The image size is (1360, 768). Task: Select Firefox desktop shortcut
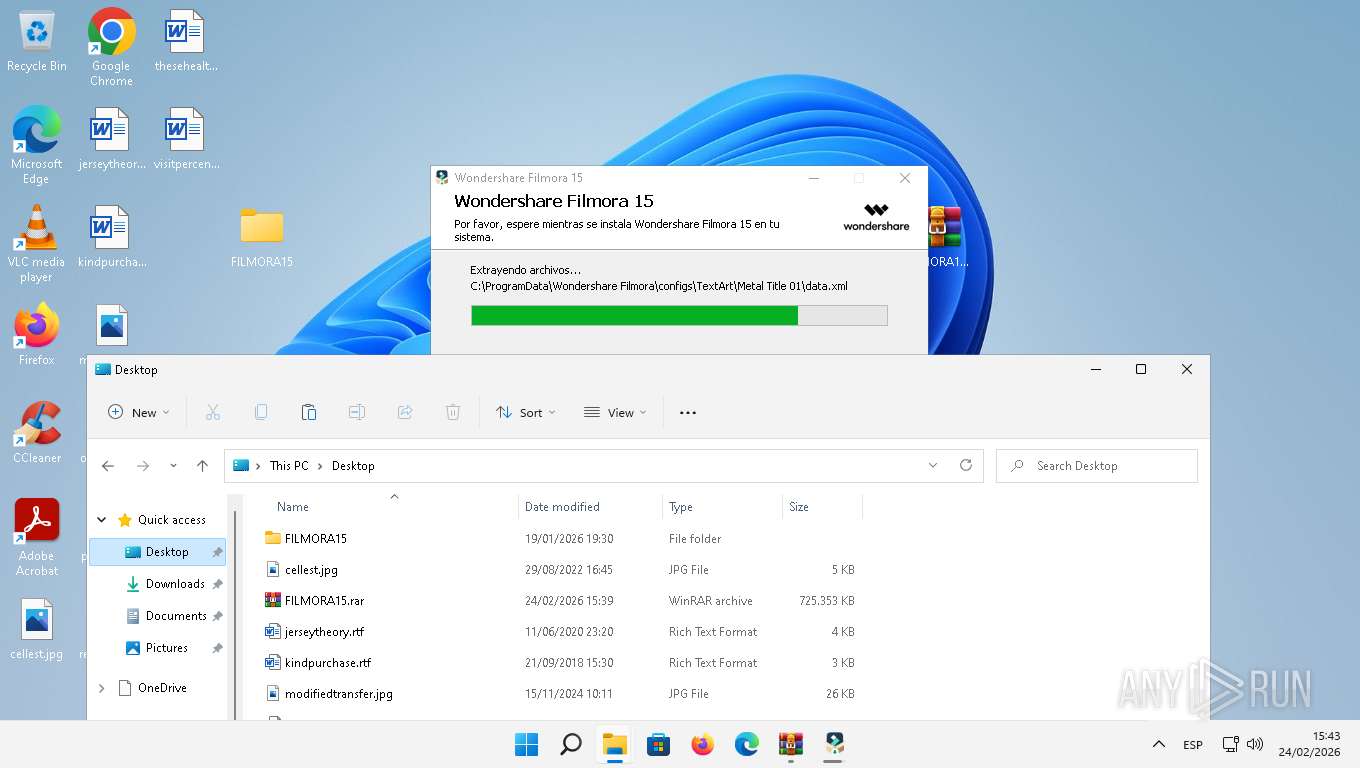pos(36,334)
